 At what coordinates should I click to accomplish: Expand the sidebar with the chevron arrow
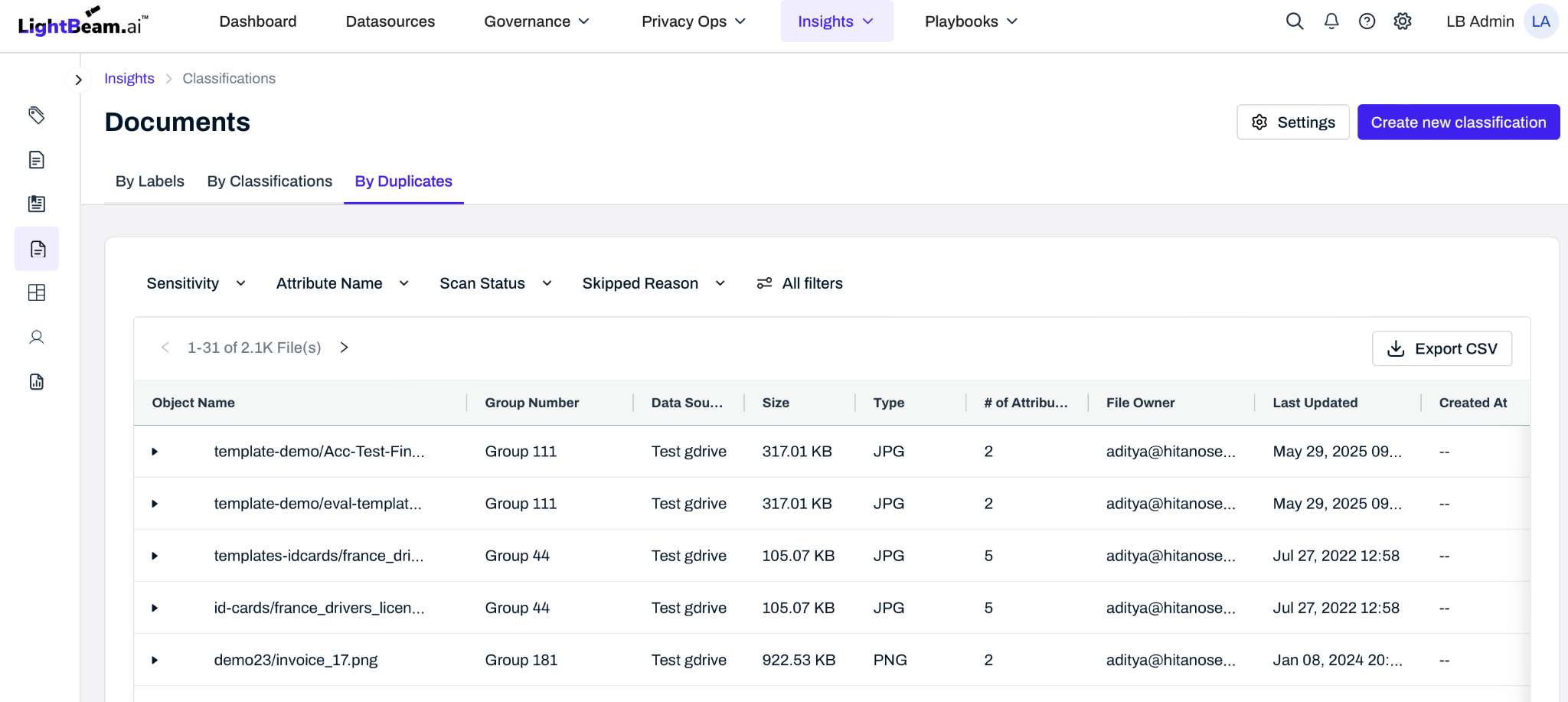click(x=78, y=80)
